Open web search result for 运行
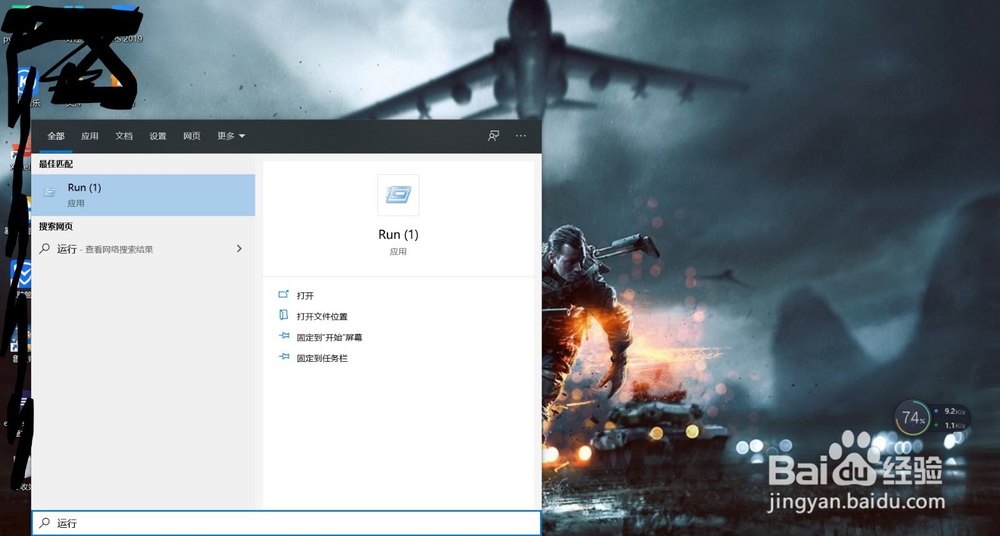The width and height of the screenshot is (1000, 536). [143, 249]
